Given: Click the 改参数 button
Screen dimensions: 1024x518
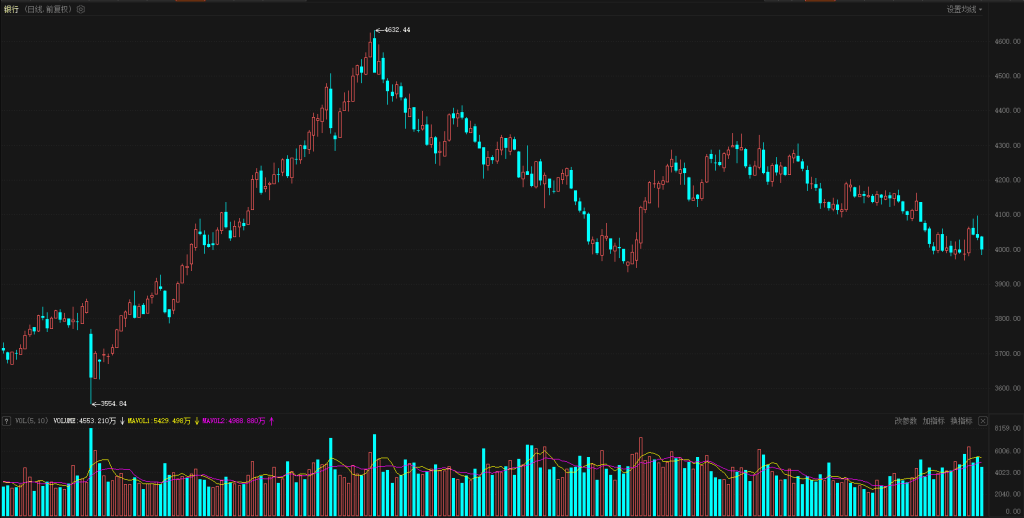Looking at the screenshot, I should 905,421.
